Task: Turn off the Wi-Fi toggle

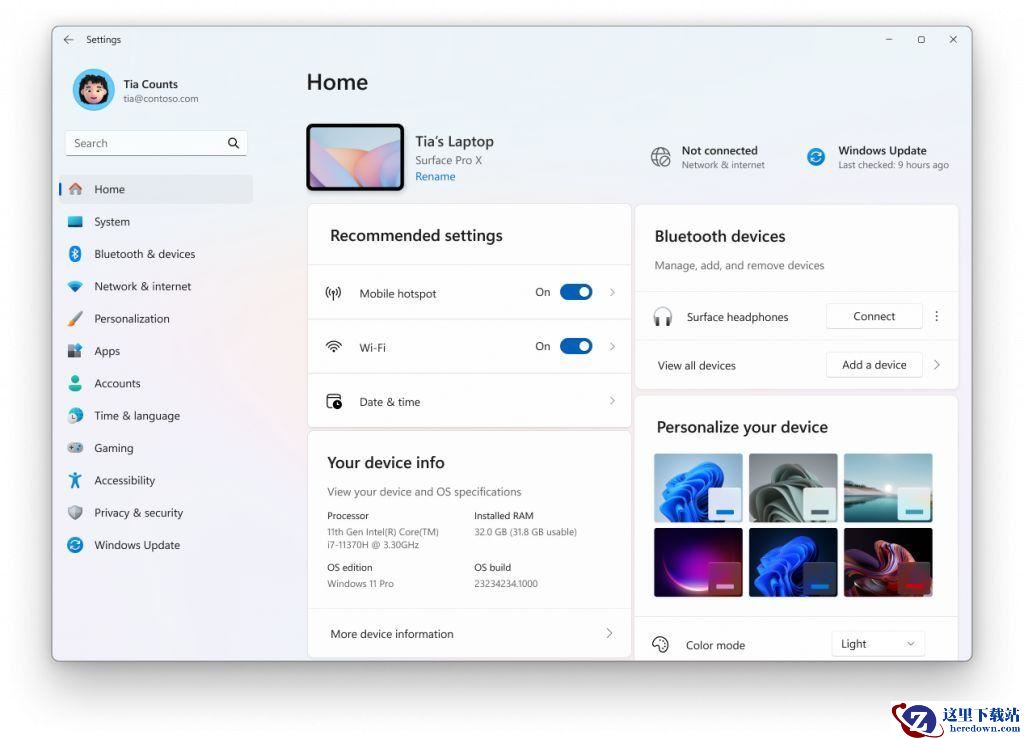Action: [x=576, y=346]
